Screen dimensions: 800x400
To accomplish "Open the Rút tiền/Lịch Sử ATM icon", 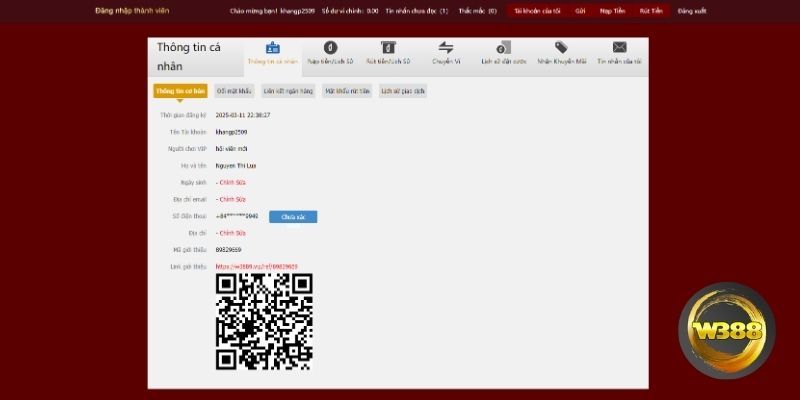I will click(388, 47).
